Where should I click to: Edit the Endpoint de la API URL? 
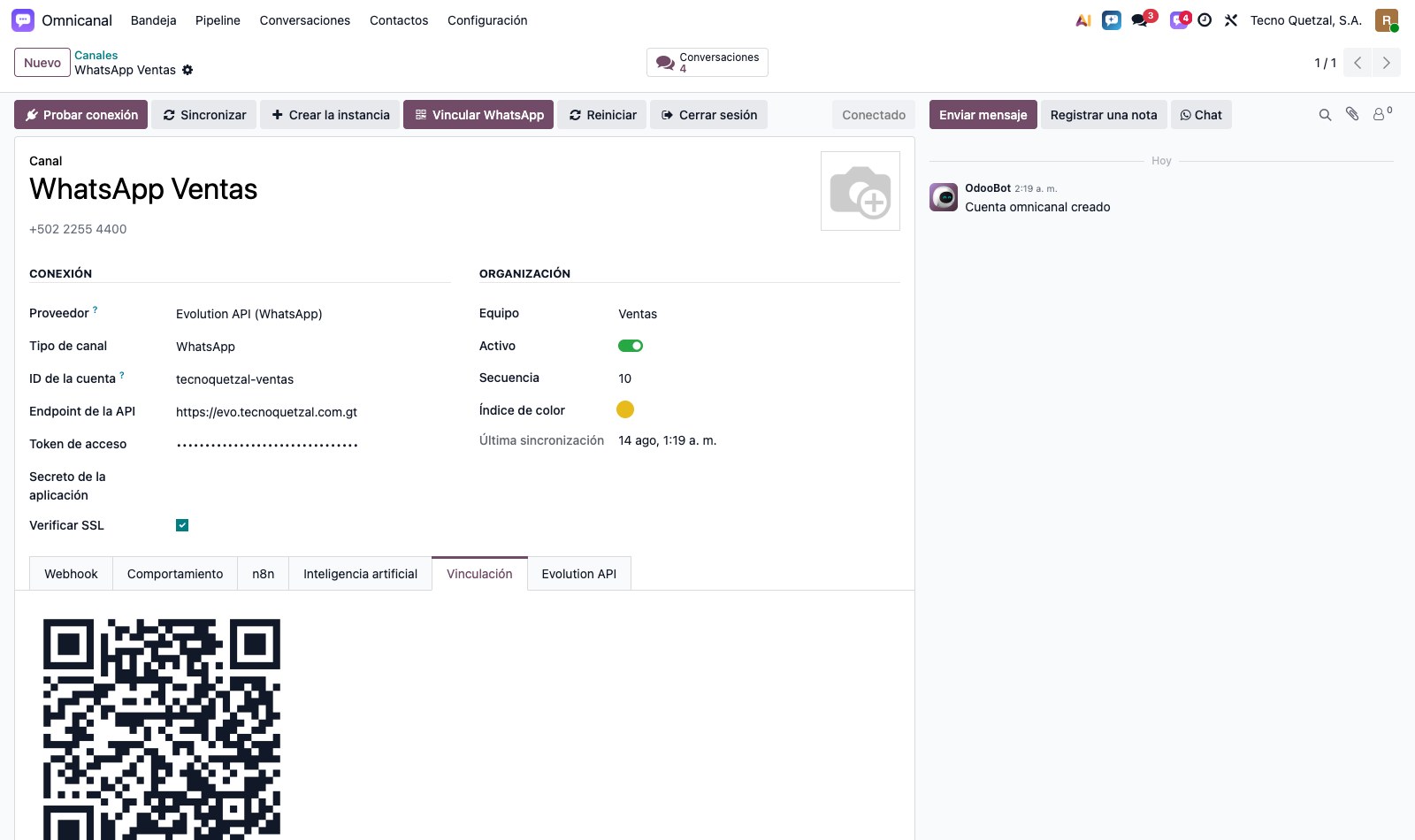coord(313,412)
